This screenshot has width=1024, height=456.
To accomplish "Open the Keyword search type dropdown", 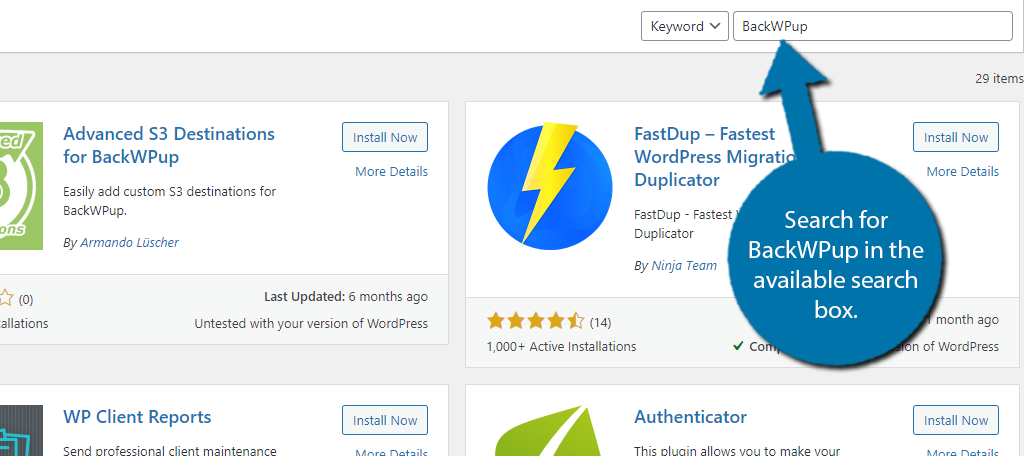I will coord(684,26).
